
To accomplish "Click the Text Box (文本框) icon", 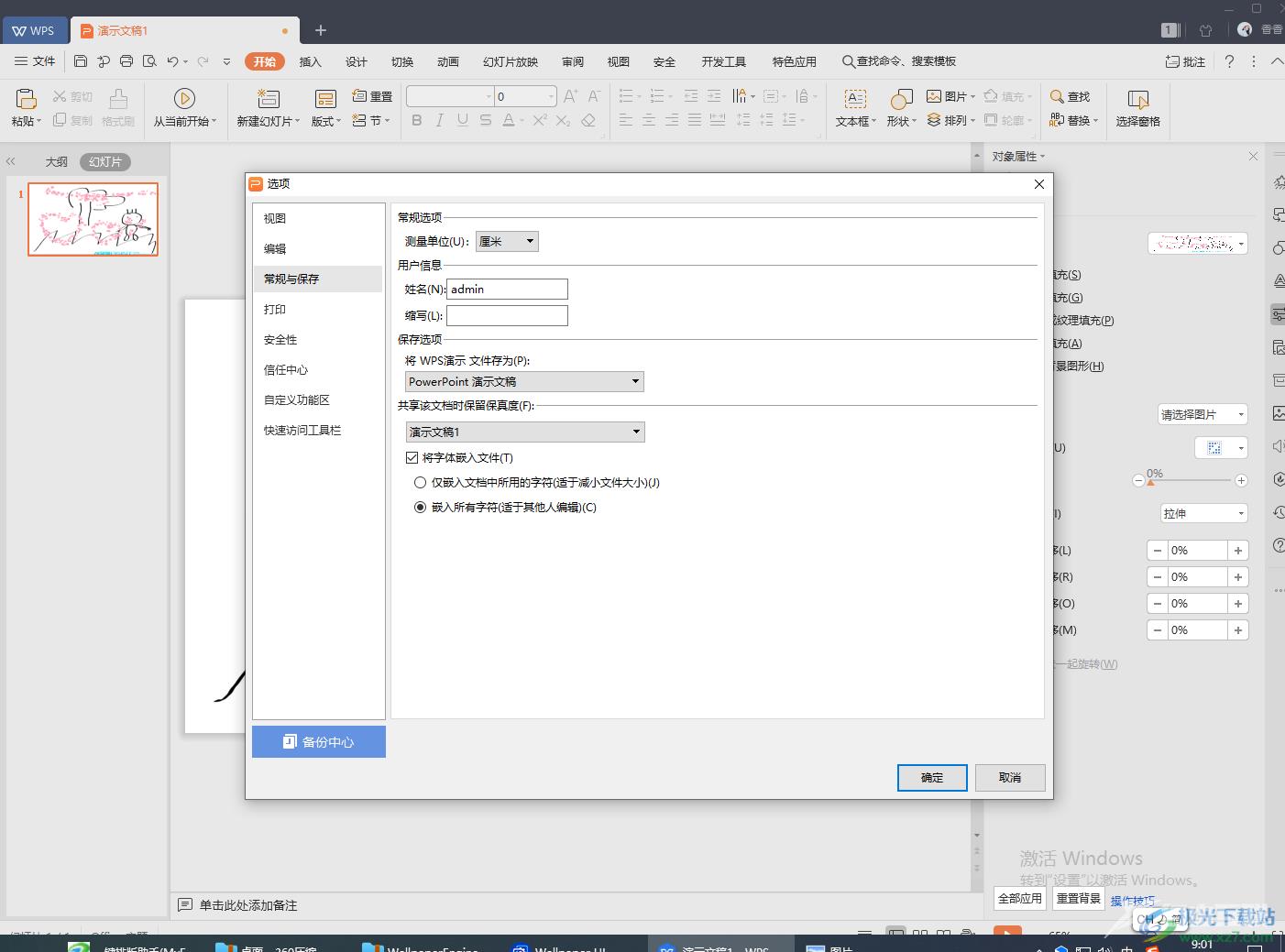I will (x=855, y=98).
